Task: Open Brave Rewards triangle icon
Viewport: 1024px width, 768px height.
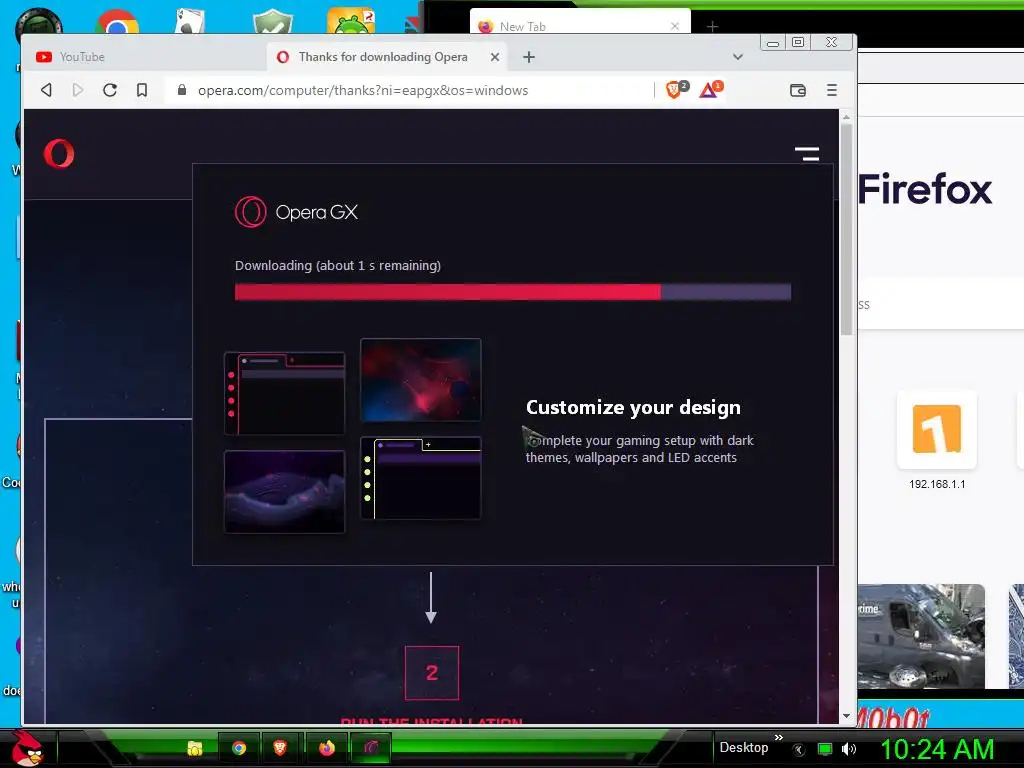Action: pyautogui.click(x=711, y=89)
